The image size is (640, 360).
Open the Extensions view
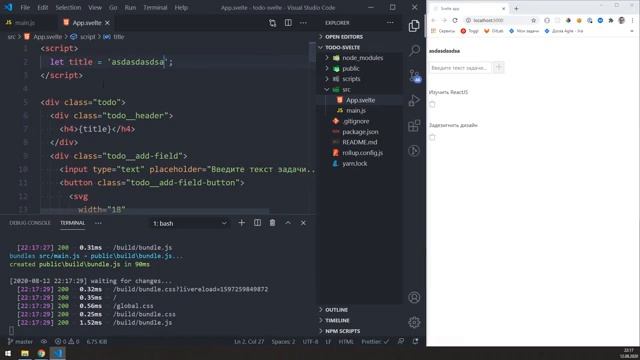[x=414, y=126]
